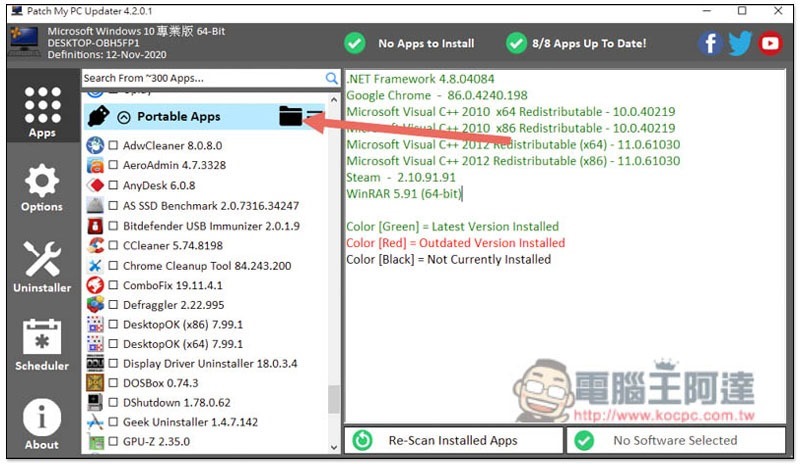Image resolution: width=800 pixels, height=464 pixels.
Task: Click the search magnifier icon
Action: [x=331, y=78]
